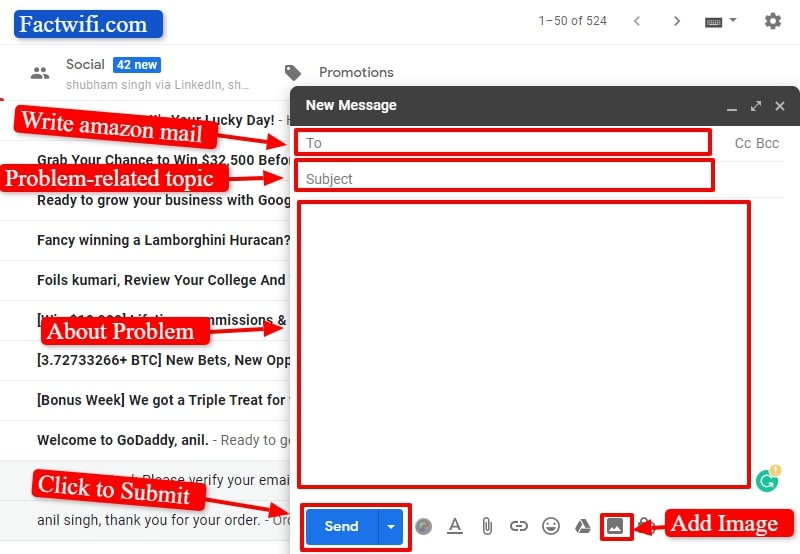
Task: Click the Grammarly icon in the message body
Action: click(x=768, y=479)
